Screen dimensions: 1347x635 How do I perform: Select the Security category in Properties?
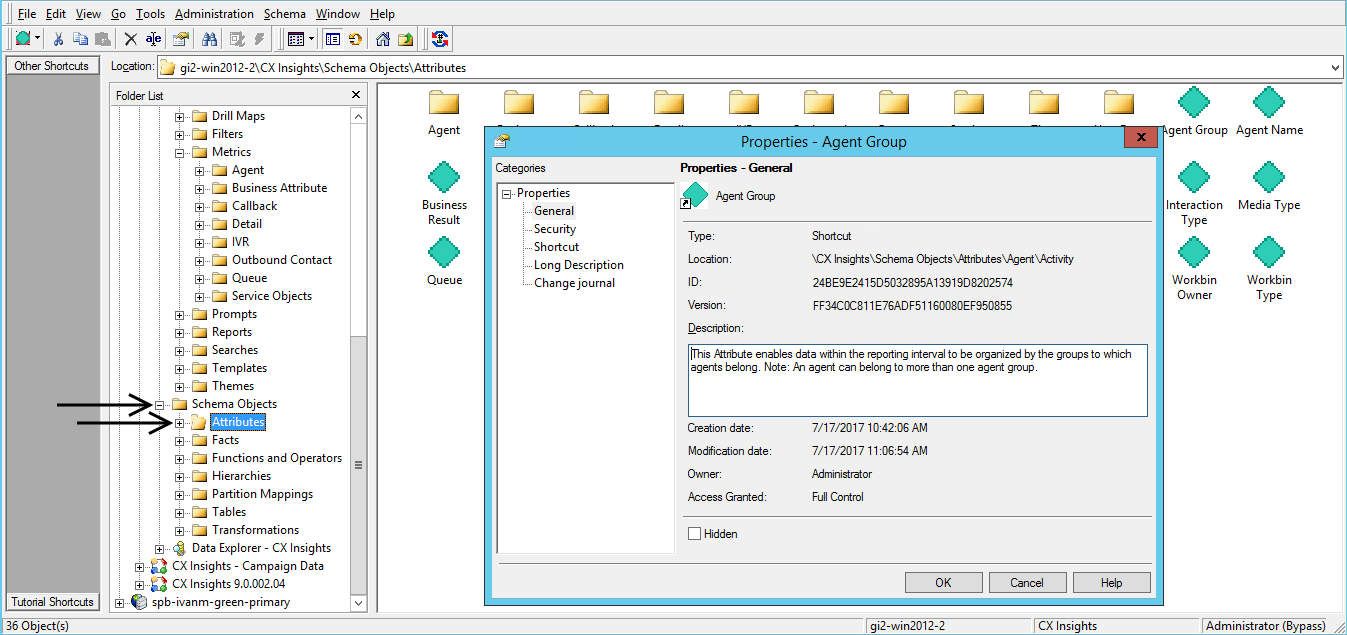[554, 229]
